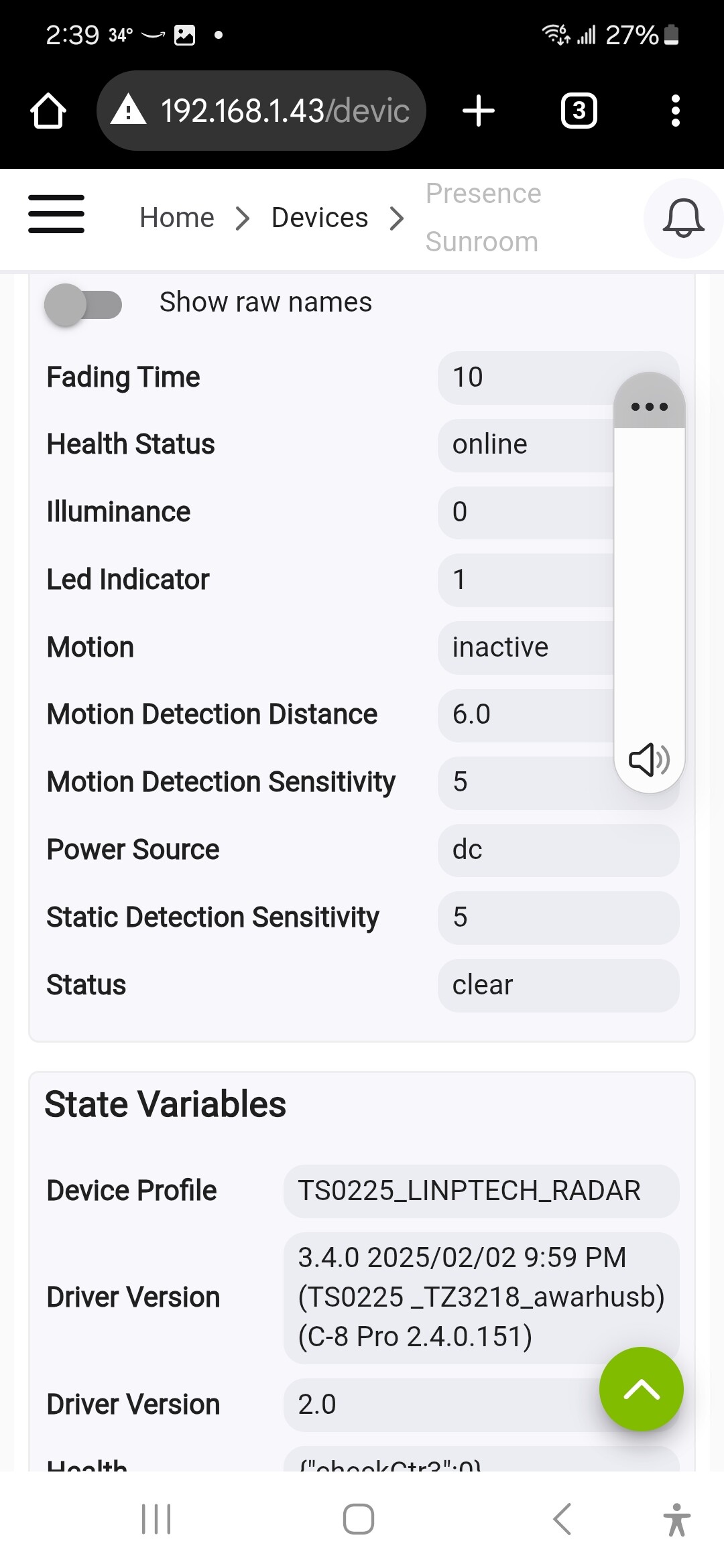Toggle the Led Indicator value
Image resolution: width=724 pixels, height=1568 pixels.
[530, 579]
